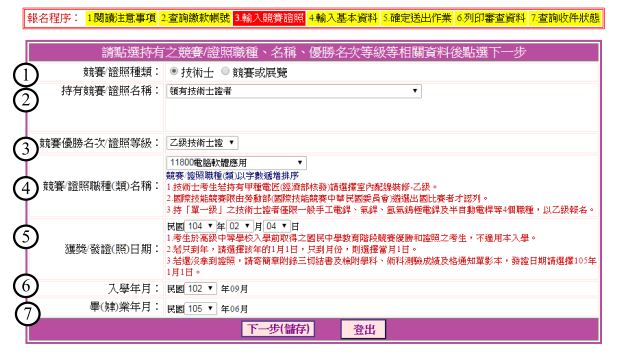Open the month 02 dropdown
Image resolution: width=624 pixels, height=360 pixels.
240,226
